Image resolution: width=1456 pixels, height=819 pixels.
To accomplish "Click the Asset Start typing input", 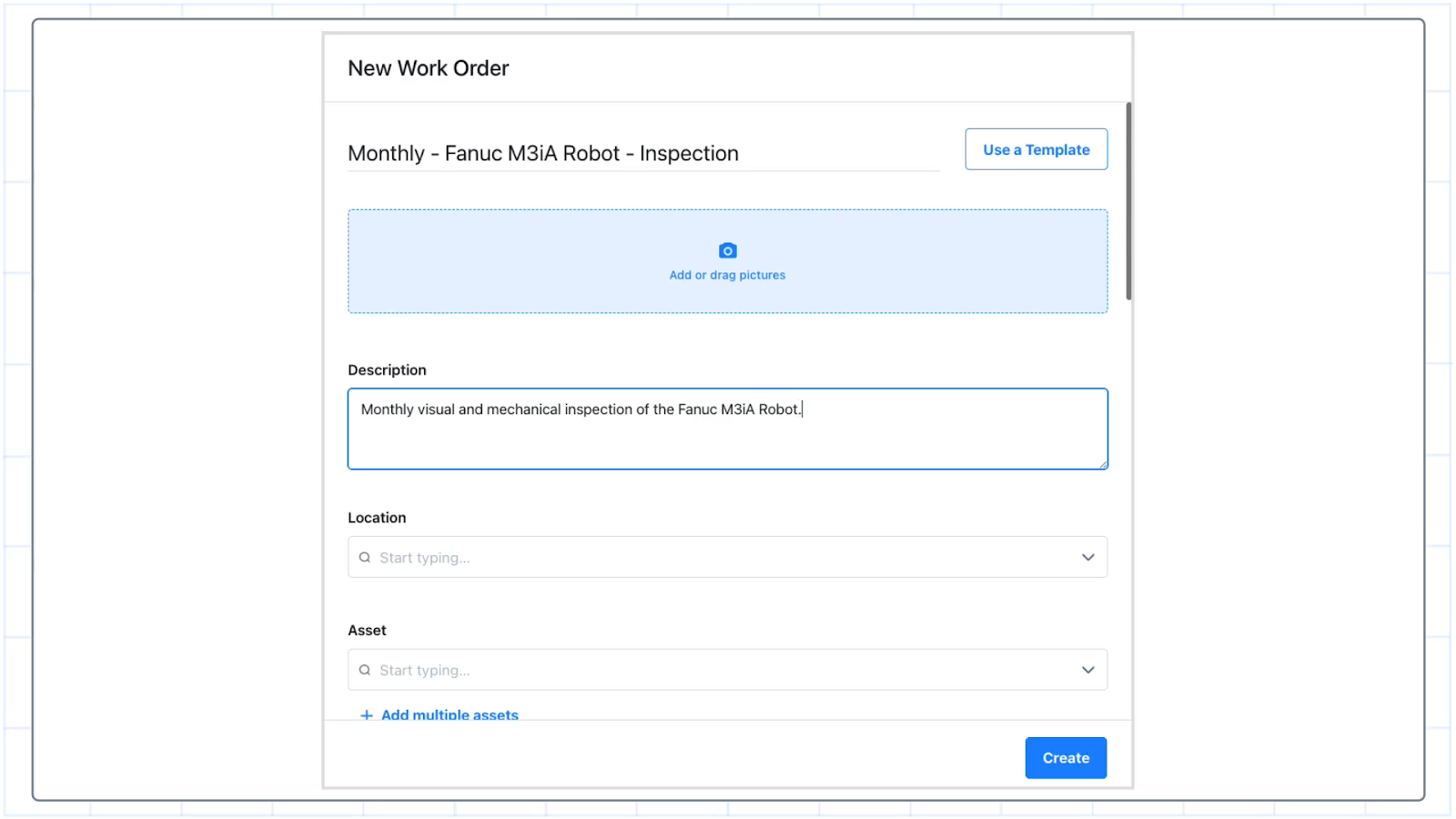I will pyautogui.click(x=727, y=670).
